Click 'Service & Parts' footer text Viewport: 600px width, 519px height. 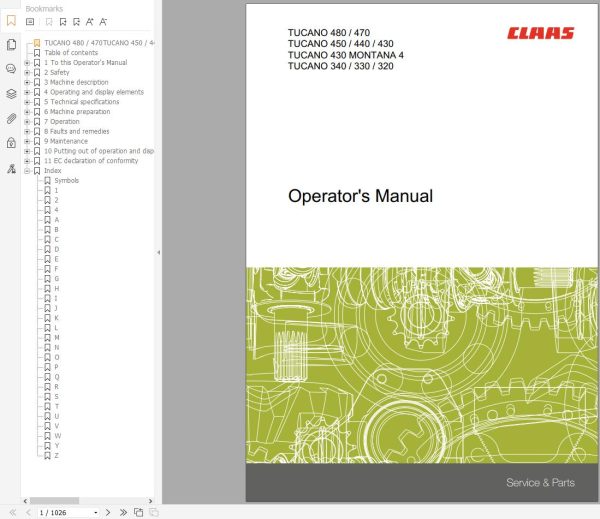tap(540, 483)
